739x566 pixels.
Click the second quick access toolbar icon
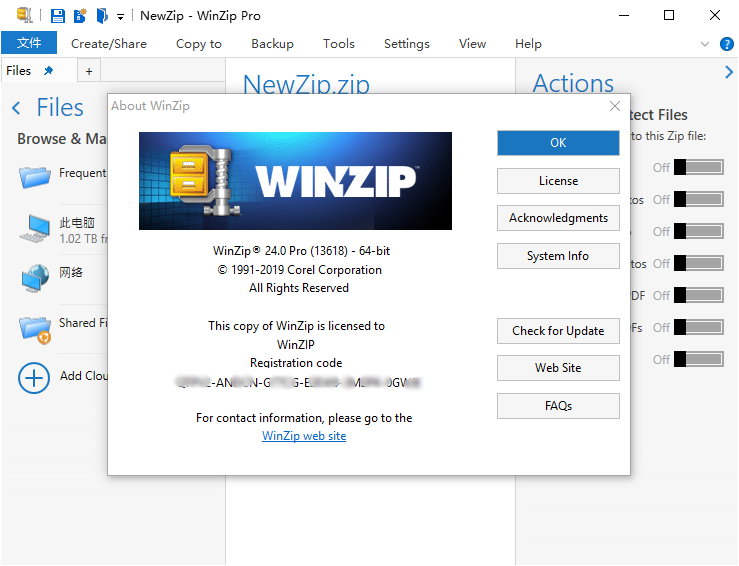click(x=80, y=16)
